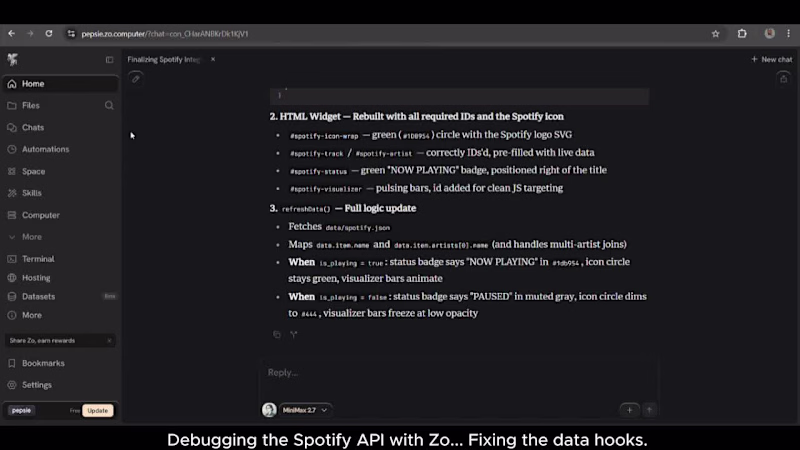Switch to the Finalizing Spotify Integ tab
The width and height of the screenshot is (800, 450).
pyautogui.click(x=164, y=60)
